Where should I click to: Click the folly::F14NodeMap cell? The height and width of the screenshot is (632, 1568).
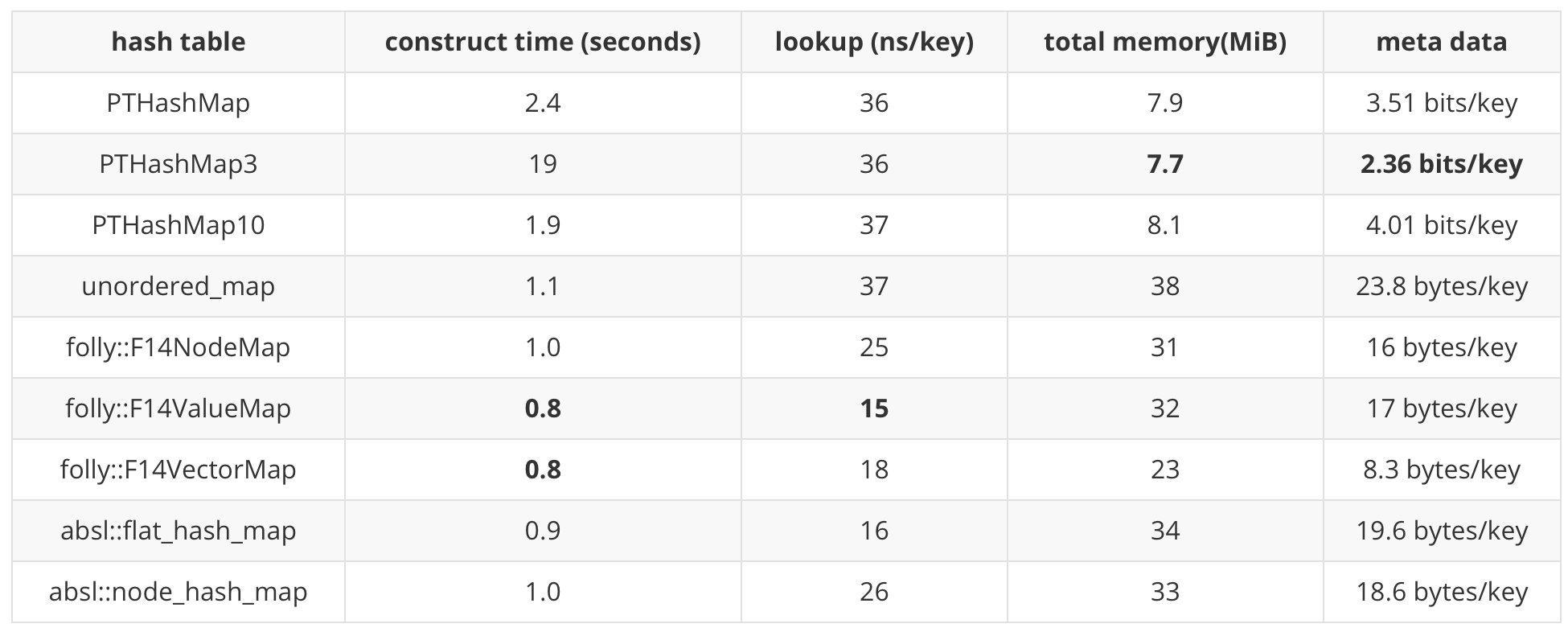(178, 347)
